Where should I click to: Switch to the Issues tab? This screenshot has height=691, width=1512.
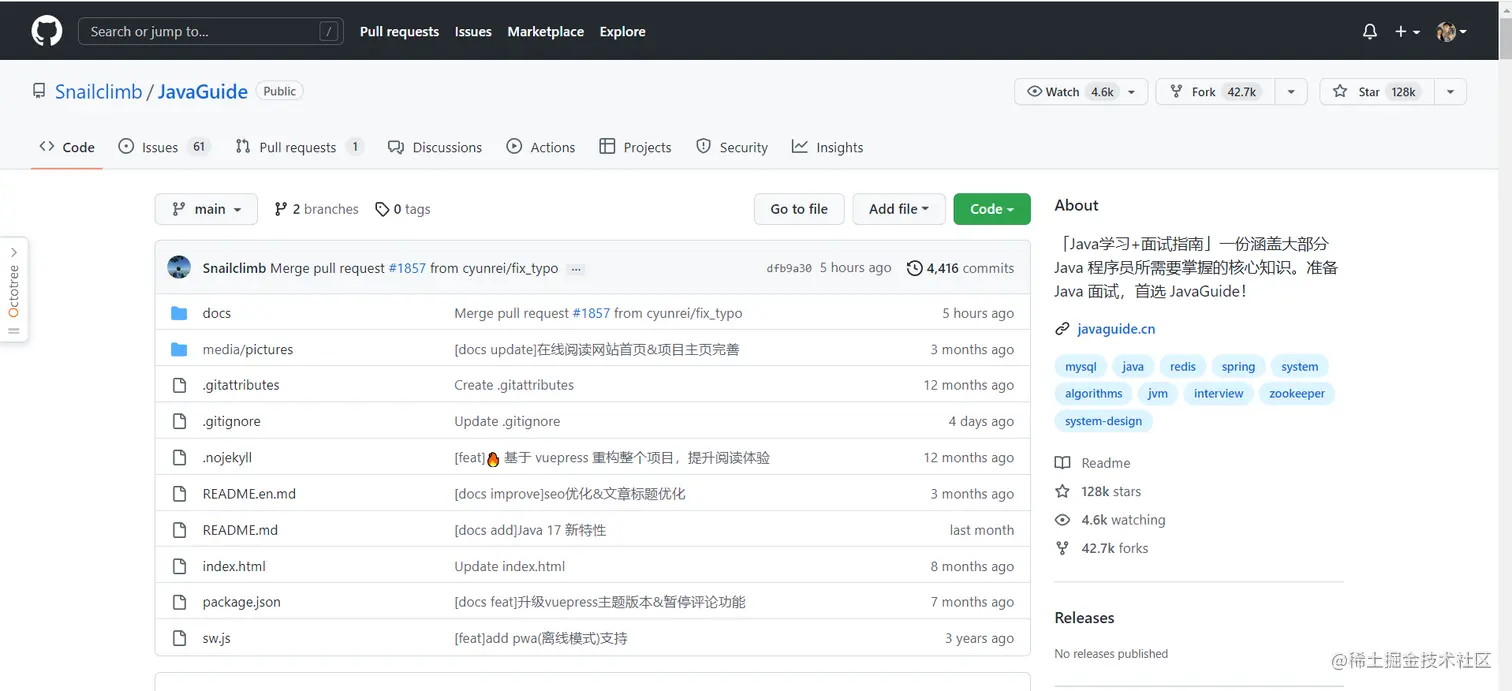tap(164, 147)
